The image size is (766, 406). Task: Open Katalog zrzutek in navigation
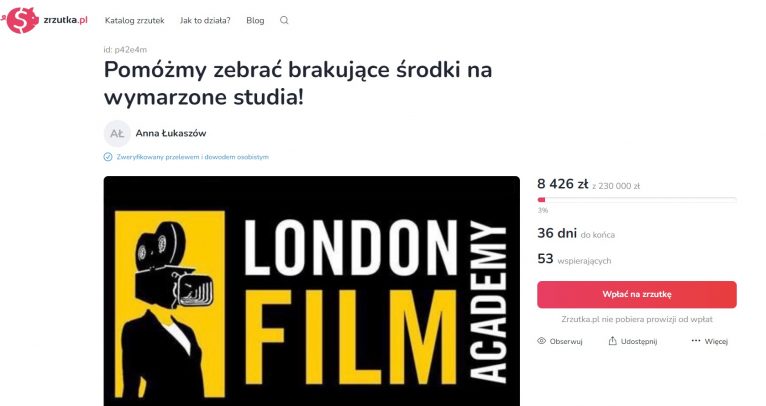point(135,21)
